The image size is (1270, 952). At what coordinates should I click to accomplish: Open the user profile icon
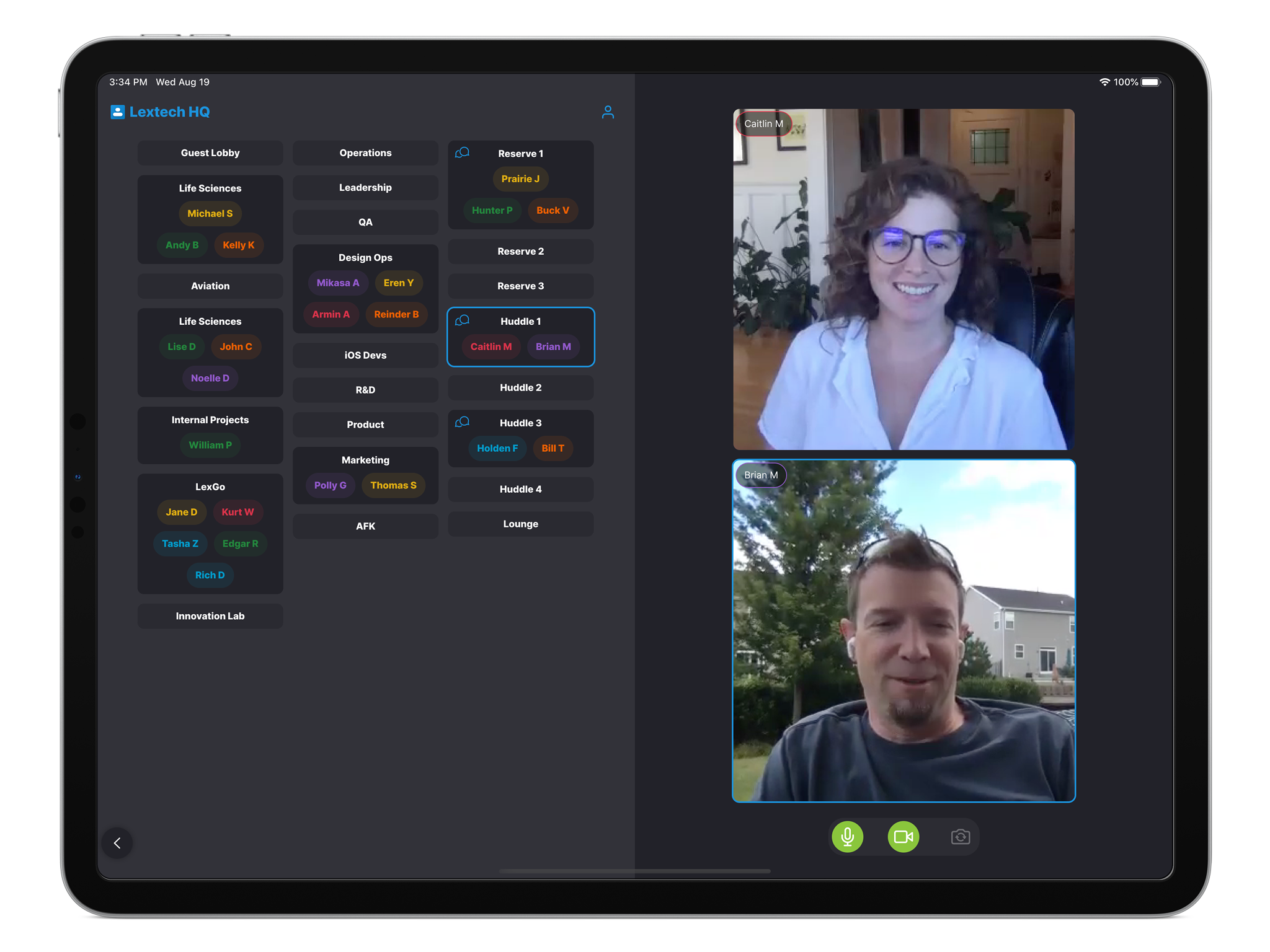(608, 112)
